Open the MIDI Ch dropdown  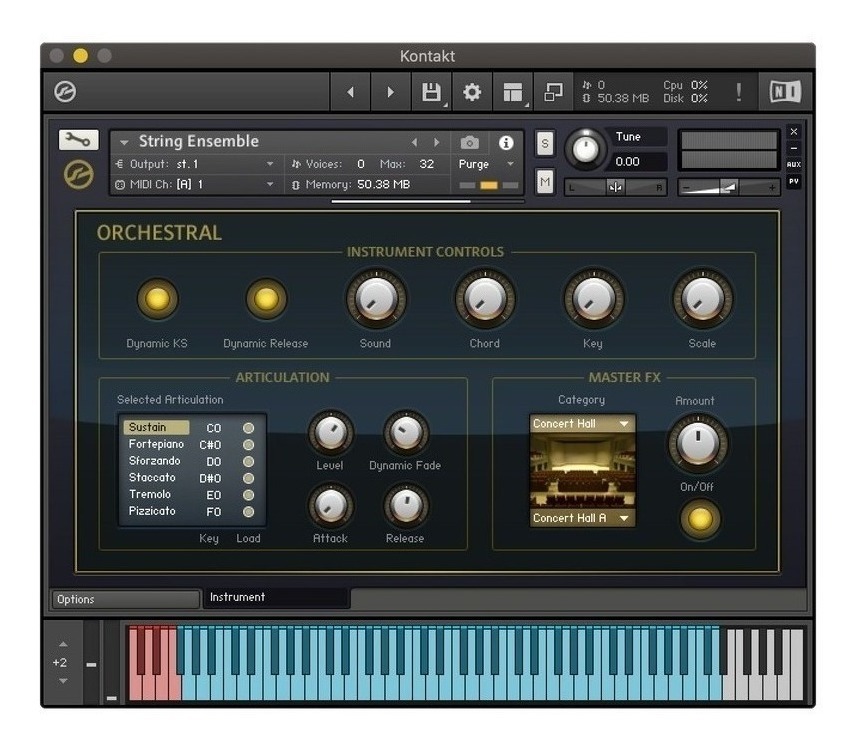[195, 184]
